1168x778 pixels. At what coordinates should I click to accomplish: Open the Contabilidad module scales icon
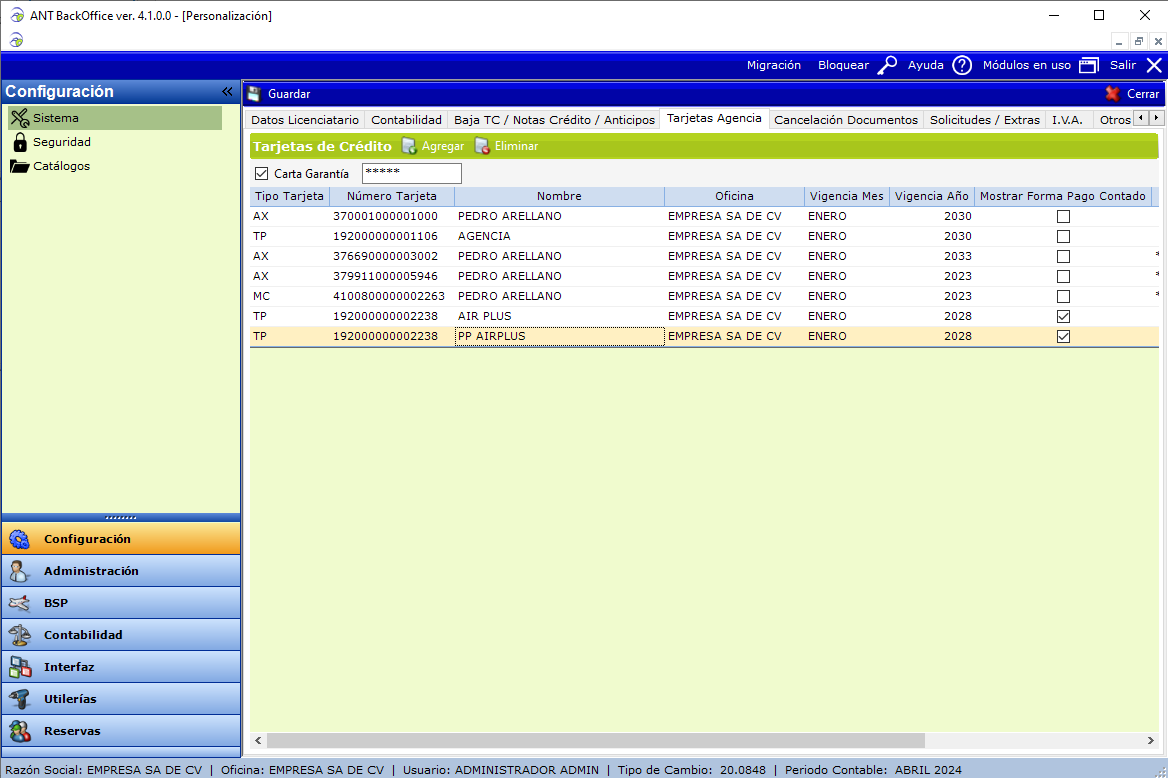19,635
